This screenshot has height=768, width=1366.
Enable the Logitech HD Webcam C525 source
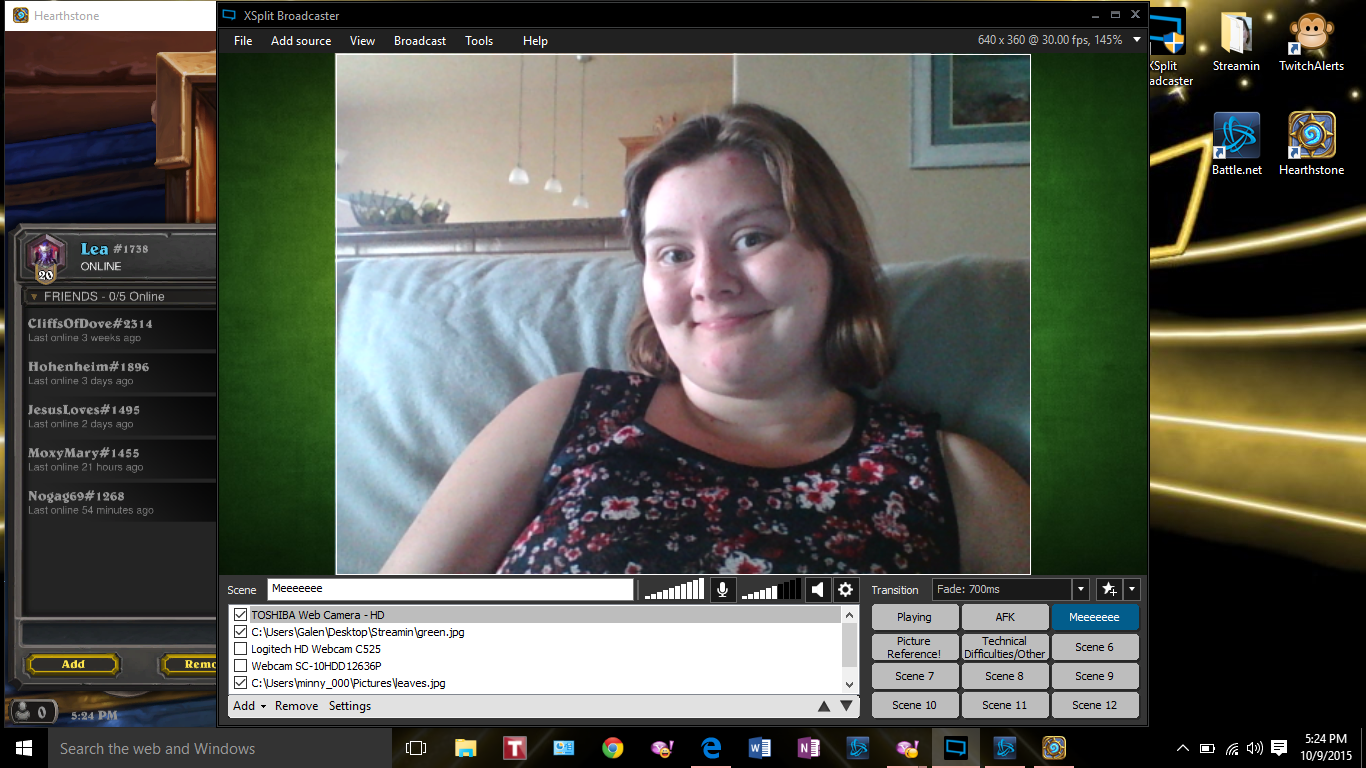(x=240, y=648)
